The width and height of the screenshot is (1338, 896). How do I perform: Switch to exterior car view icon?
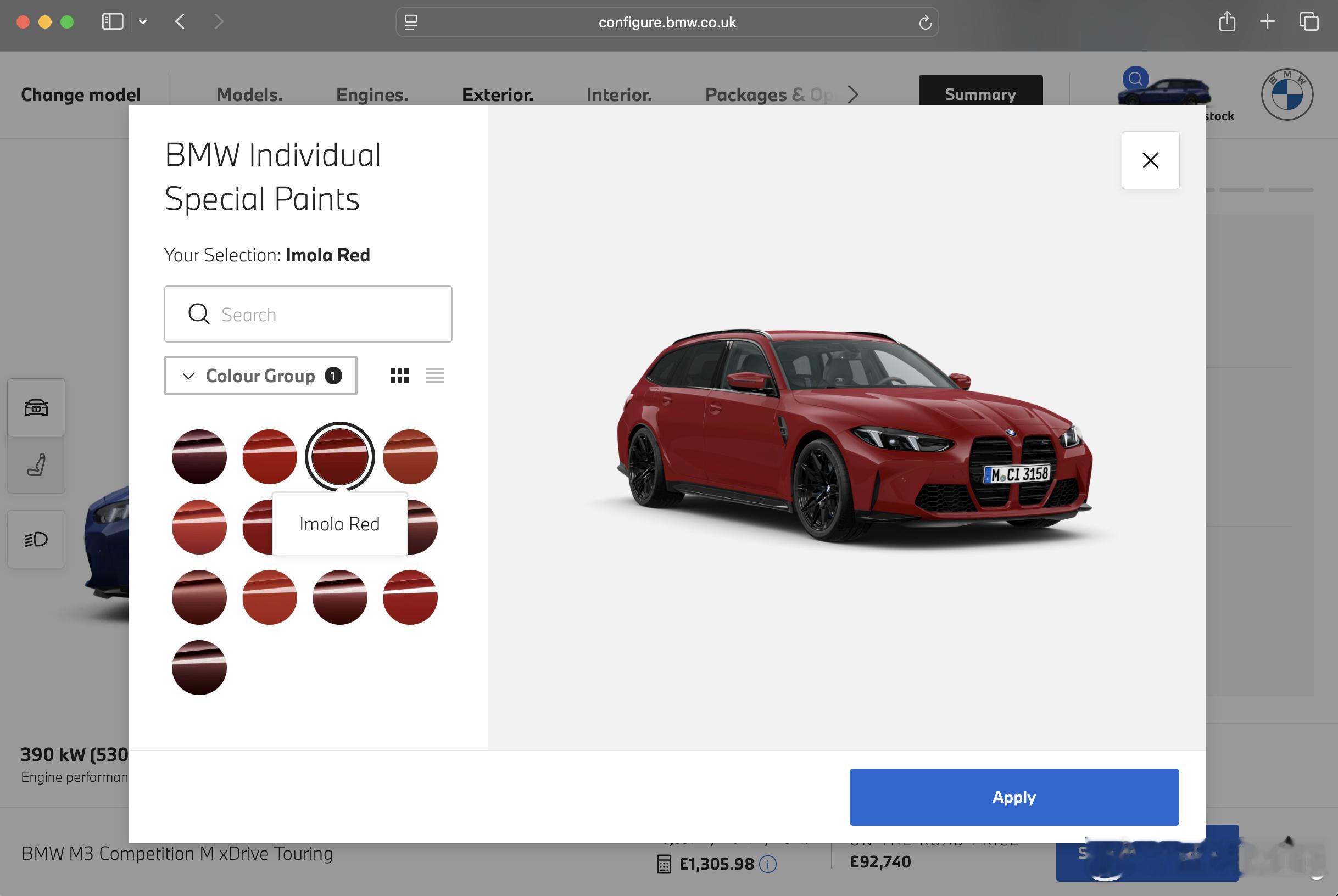[x=36, y=407]
